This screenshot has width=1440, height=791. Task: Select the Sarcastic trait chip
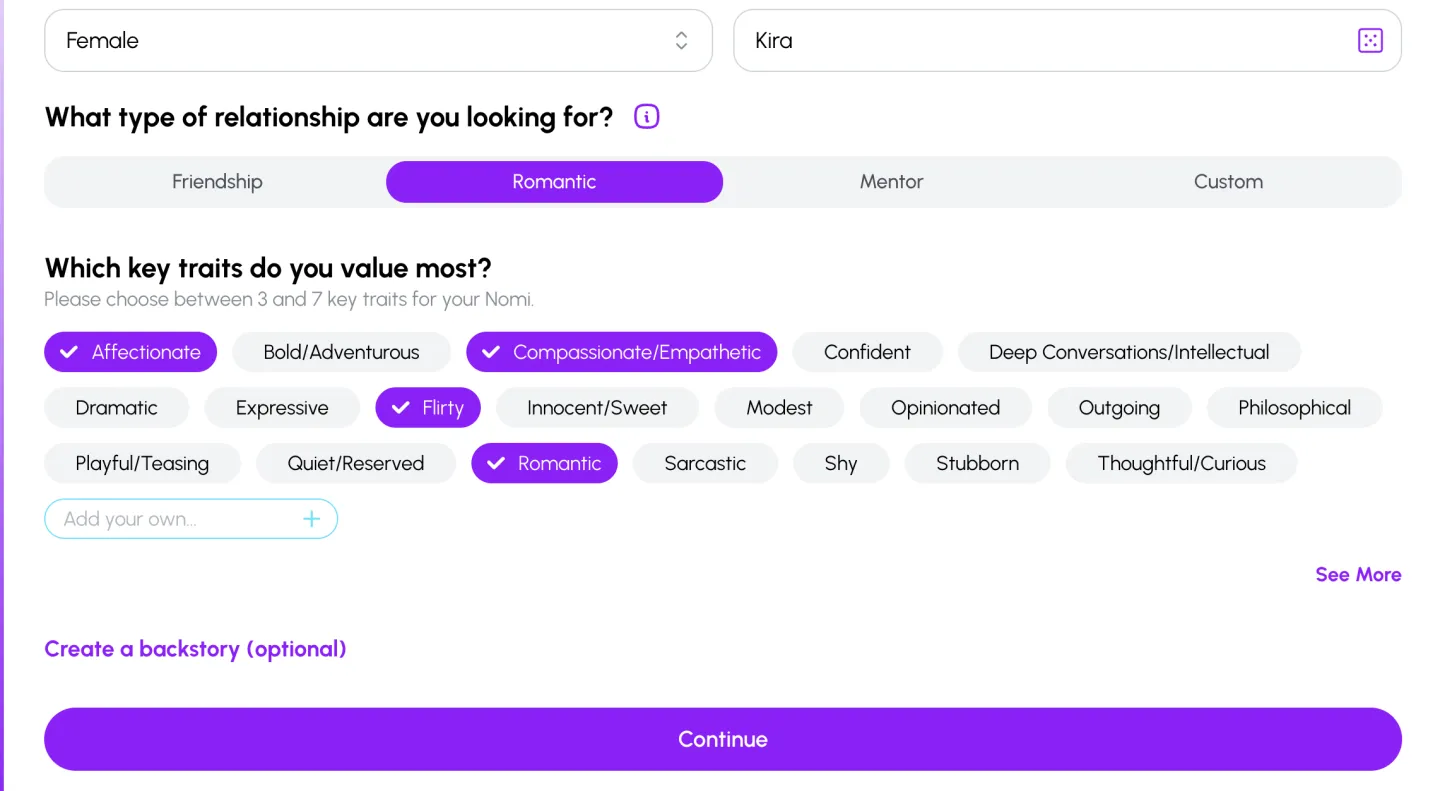[705, 464]
